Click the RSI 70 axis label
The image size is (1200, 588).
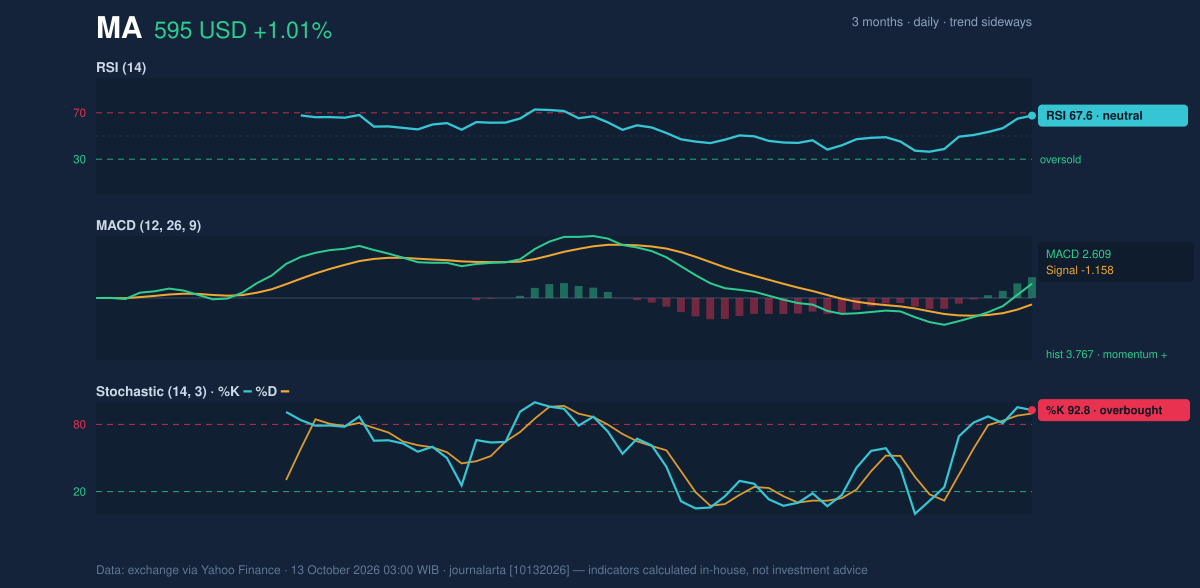click(79, 113)
